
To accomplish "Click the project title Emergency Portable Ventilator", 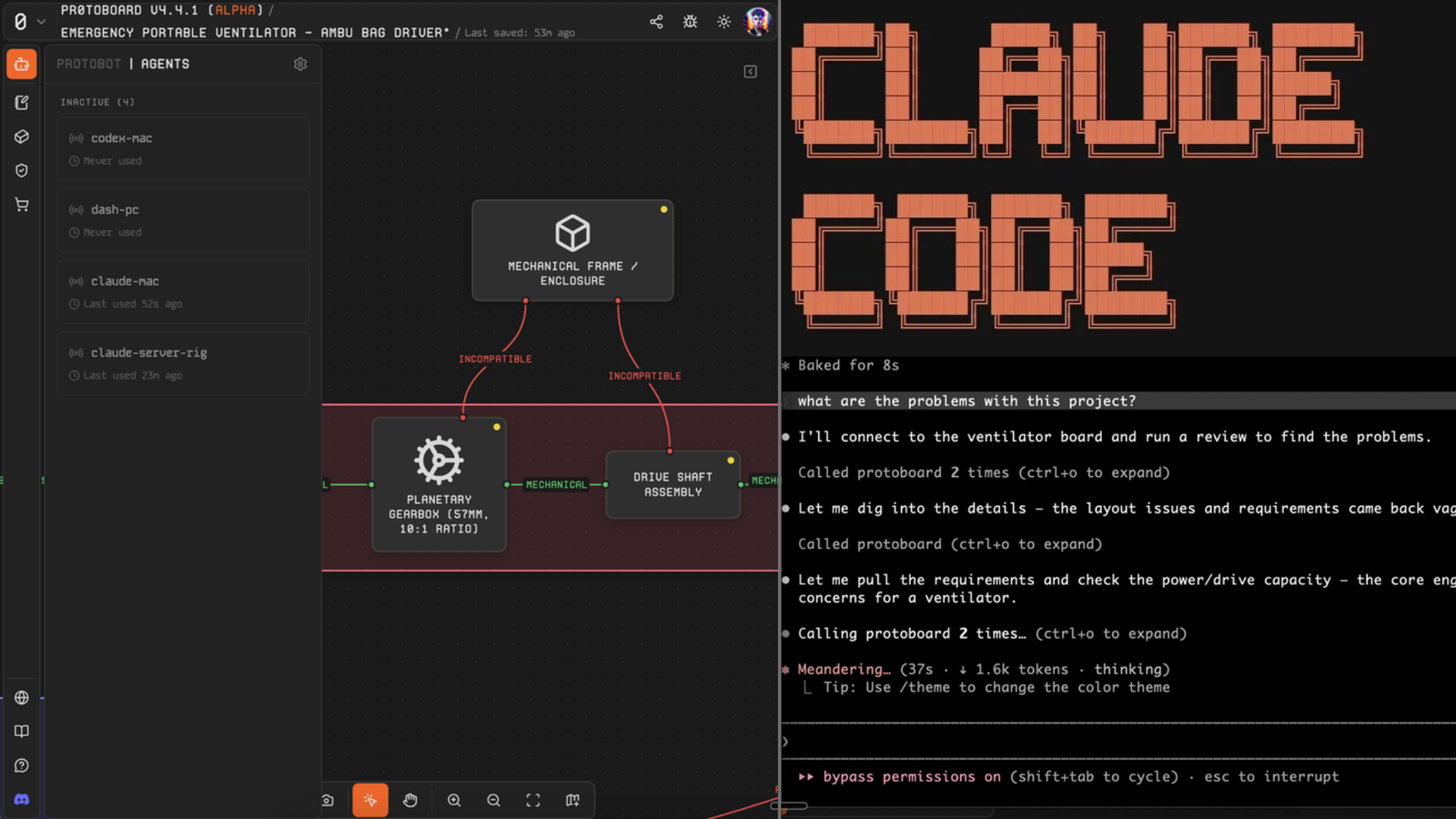I will [255, 33].
